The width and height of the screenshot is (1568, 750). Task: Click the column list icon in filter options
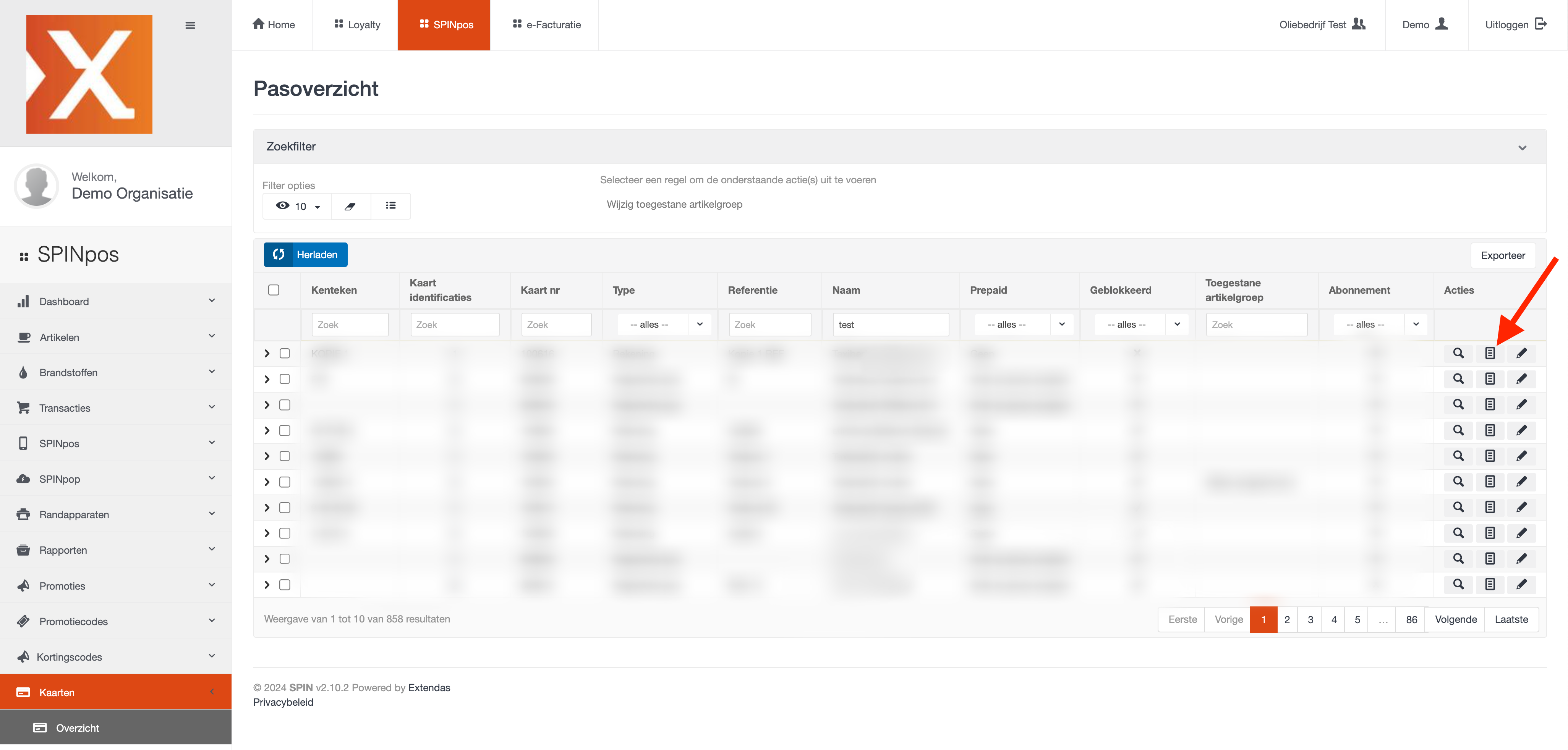391,205
